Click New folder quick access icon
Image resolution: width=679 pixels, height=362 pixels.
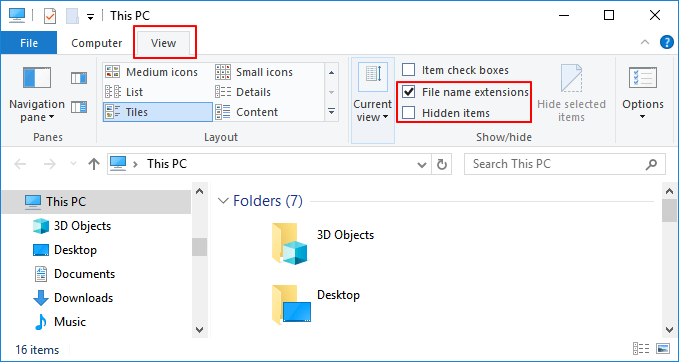pyautogui.click(x=72, y=16)
